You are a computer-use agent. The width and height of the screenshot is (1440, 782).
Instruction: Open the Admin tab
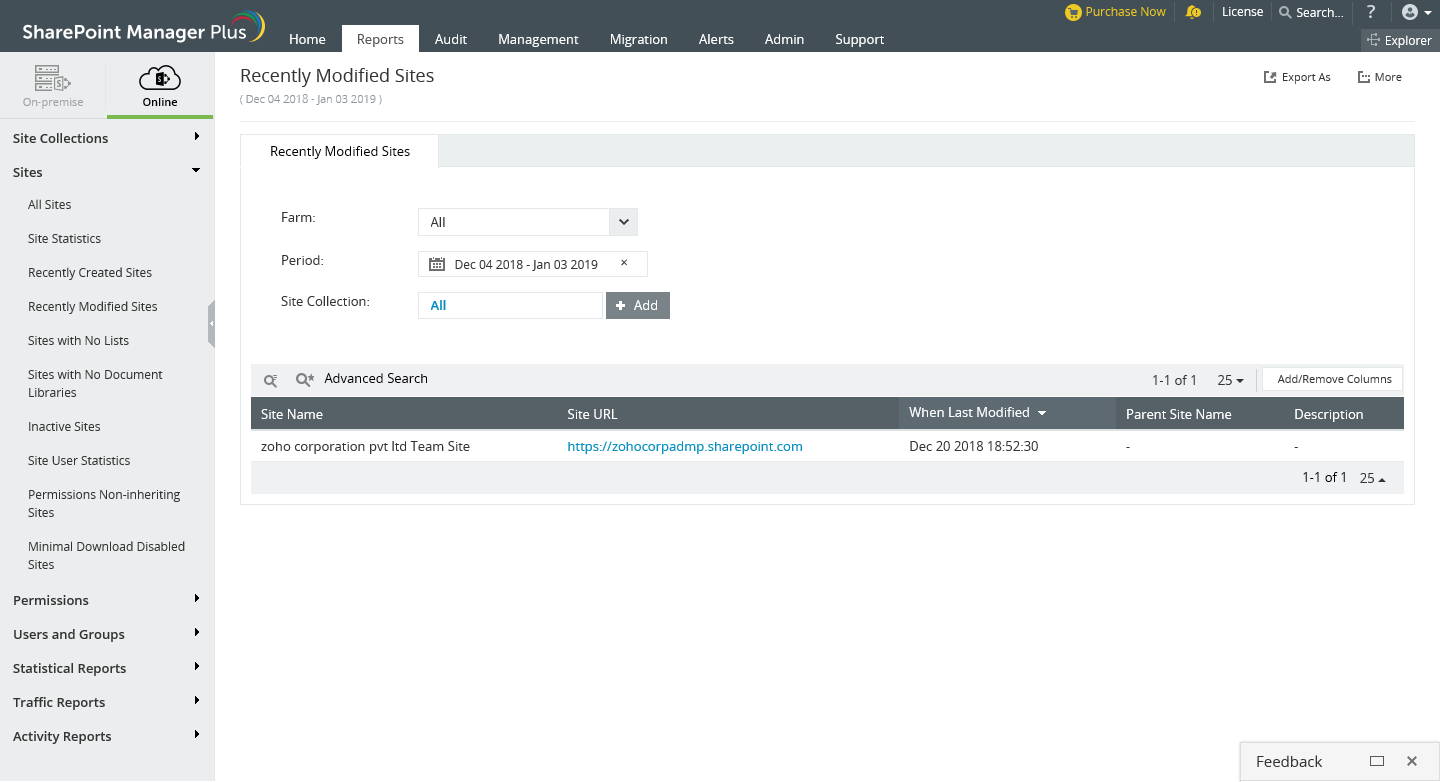784,39
